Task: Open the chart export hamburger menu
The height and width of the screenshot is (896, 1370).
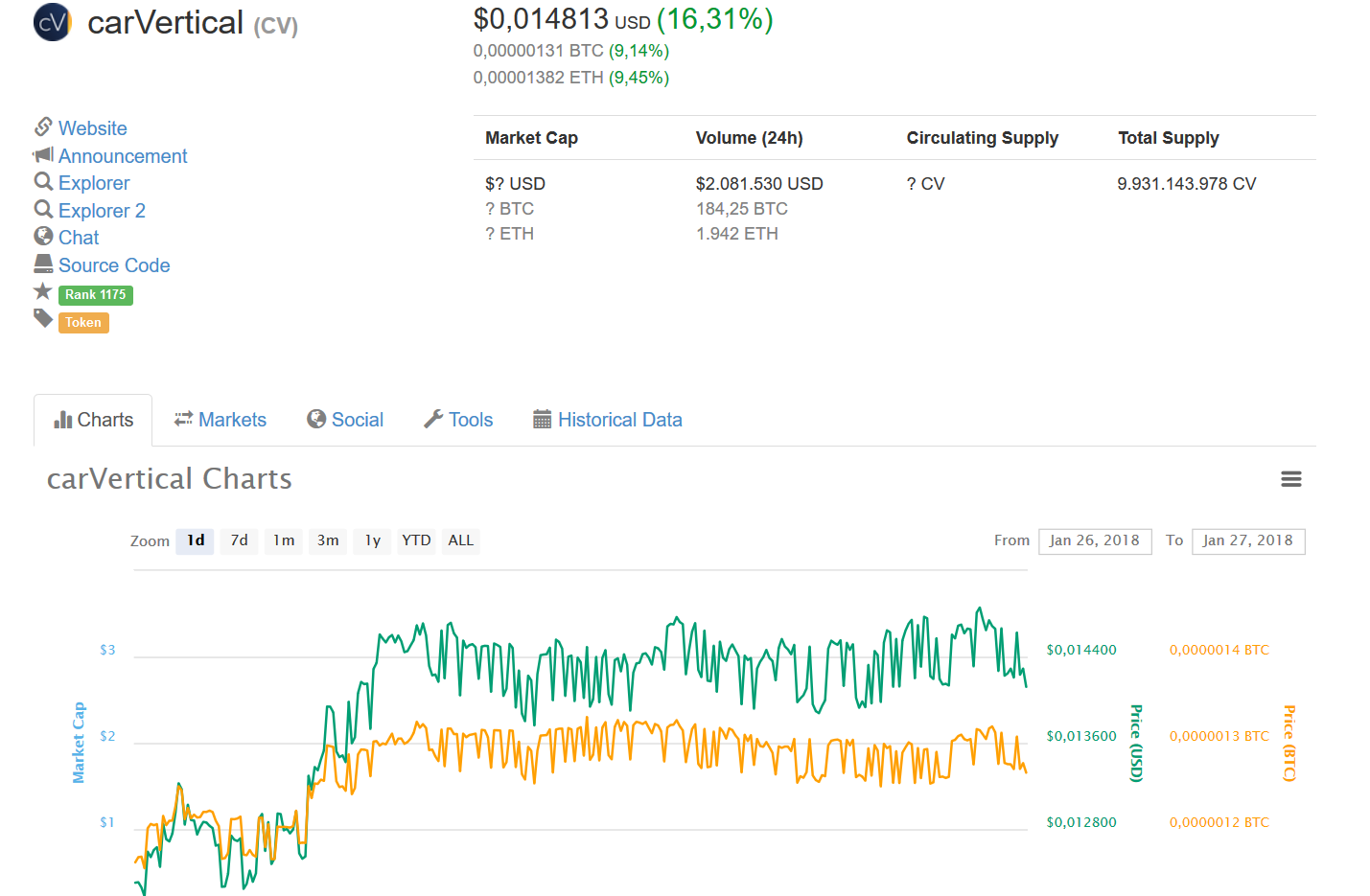Action: (1291, 478)
